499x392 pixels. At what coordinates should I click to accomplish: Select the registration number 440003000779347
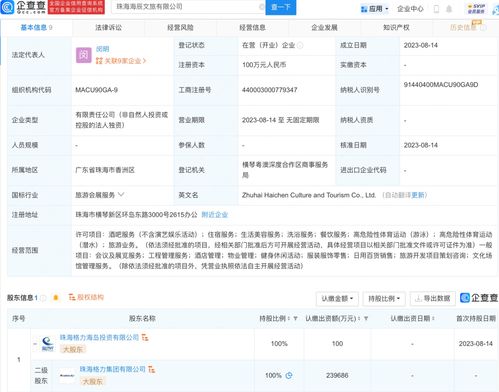270,90
